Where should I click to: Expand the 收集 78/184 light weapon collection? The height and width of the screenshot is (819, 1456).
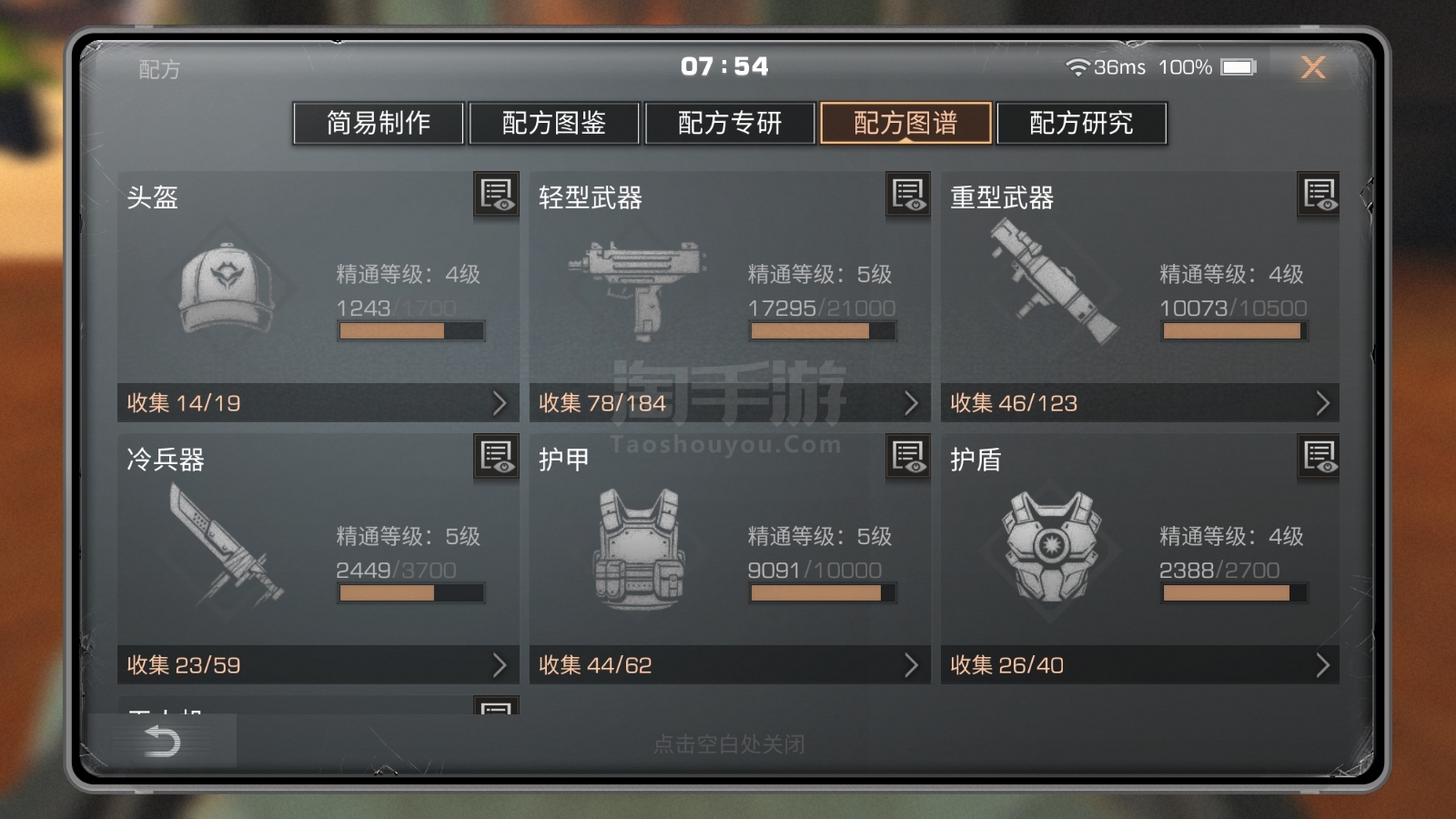pos(730,402)
